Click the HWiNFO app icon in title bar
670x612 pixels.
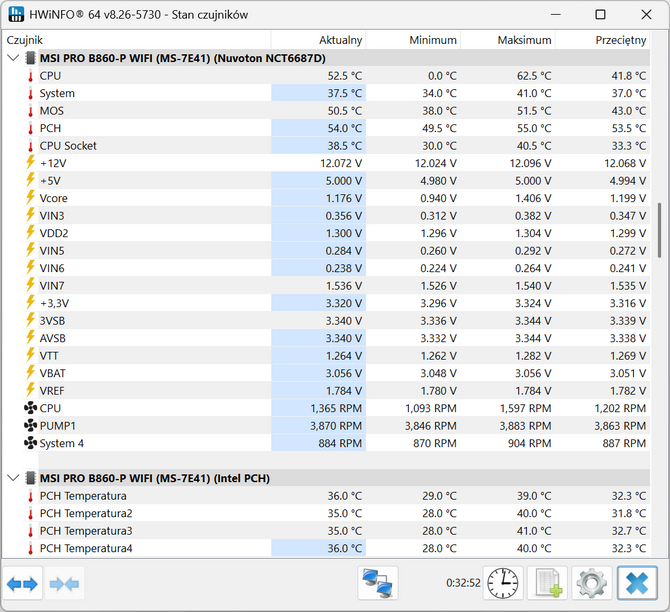pyautogui.click(x=16, y=15)
